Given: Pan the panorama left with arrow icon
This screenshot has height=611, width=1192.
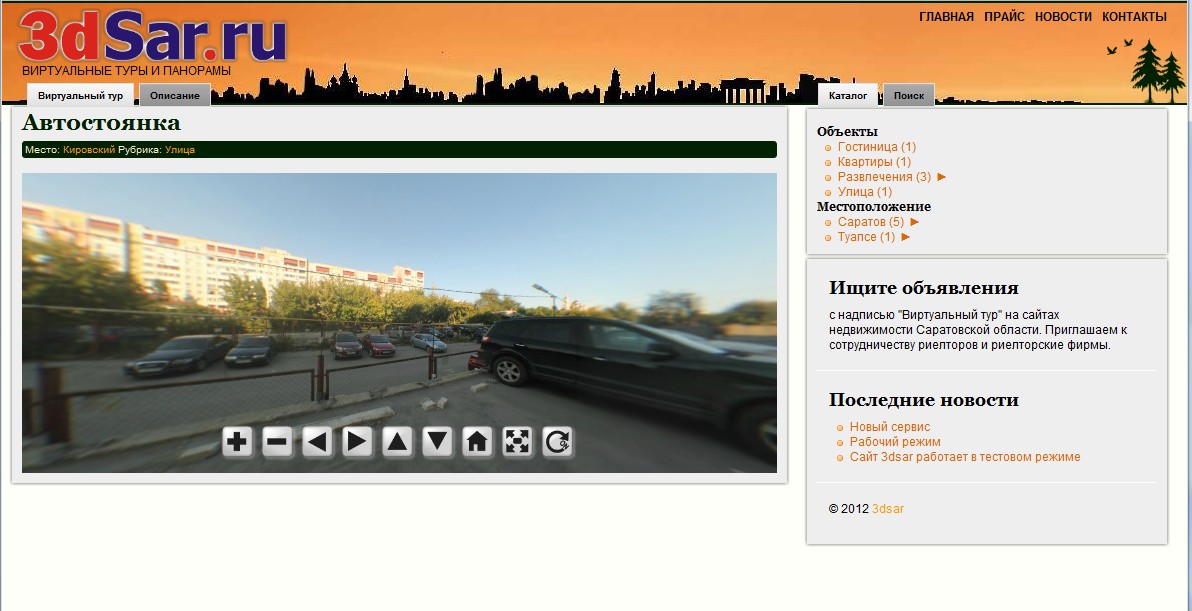Looking at the screenshot, I should tap(318, 442).
